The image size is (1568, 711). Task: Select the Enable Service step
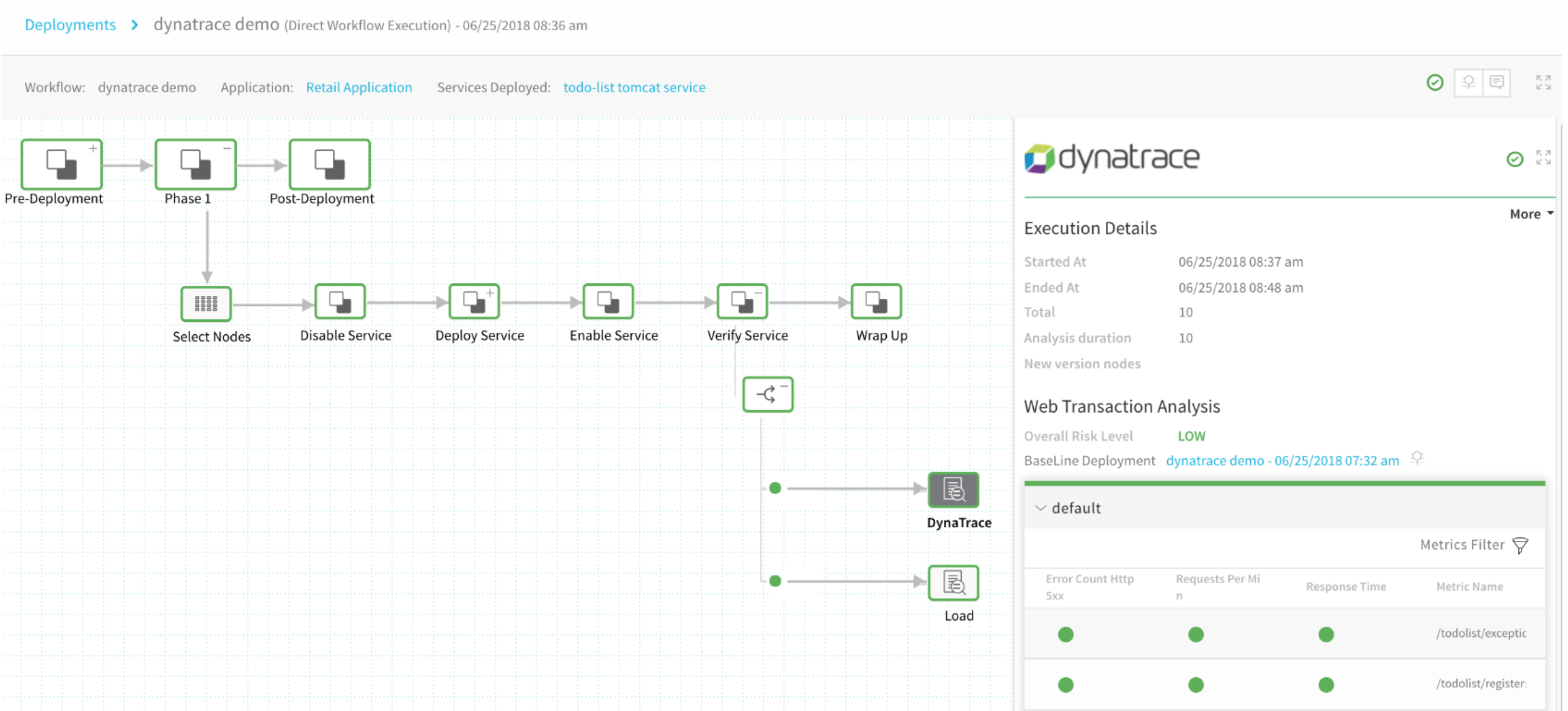[608, 301]
